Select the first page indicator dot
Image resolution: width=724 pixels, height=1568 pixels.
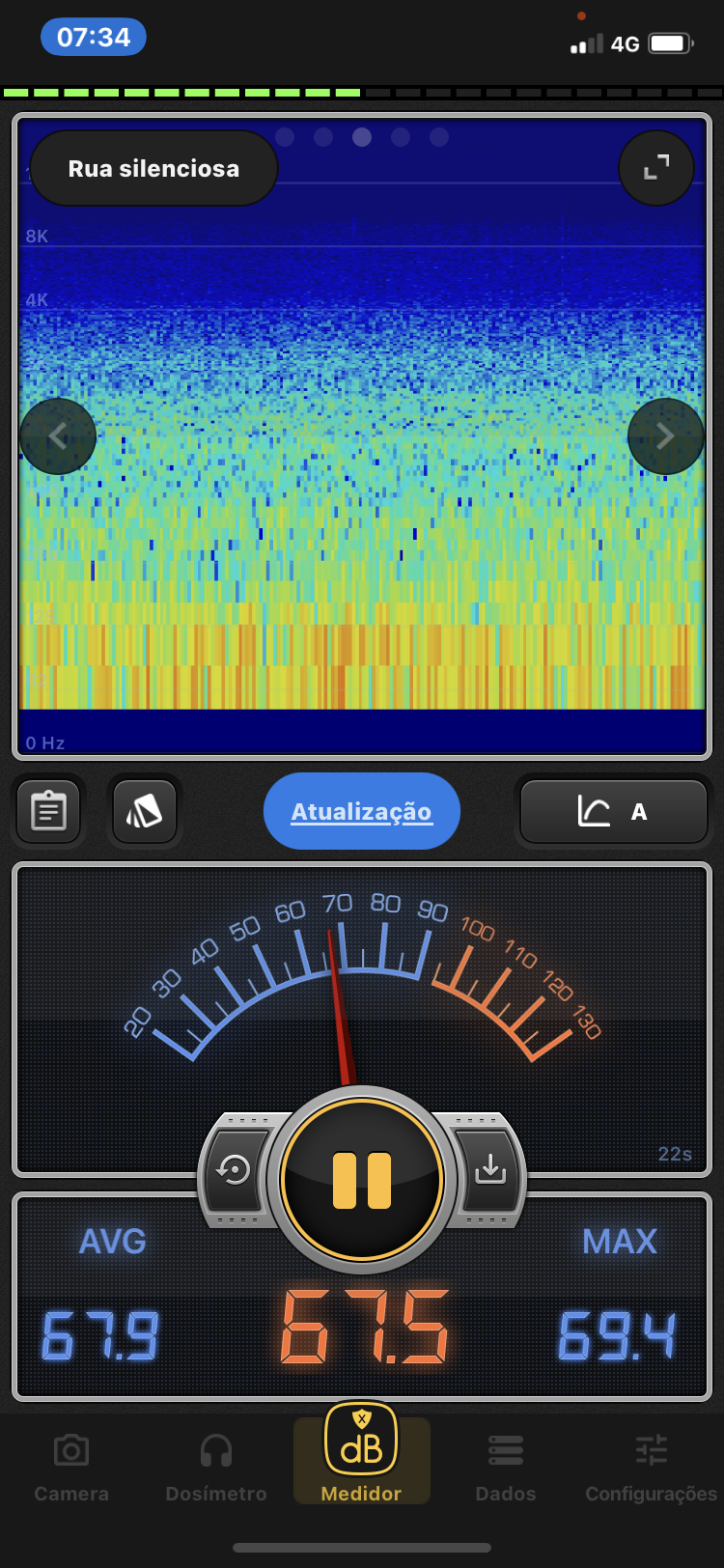[285, 137]
